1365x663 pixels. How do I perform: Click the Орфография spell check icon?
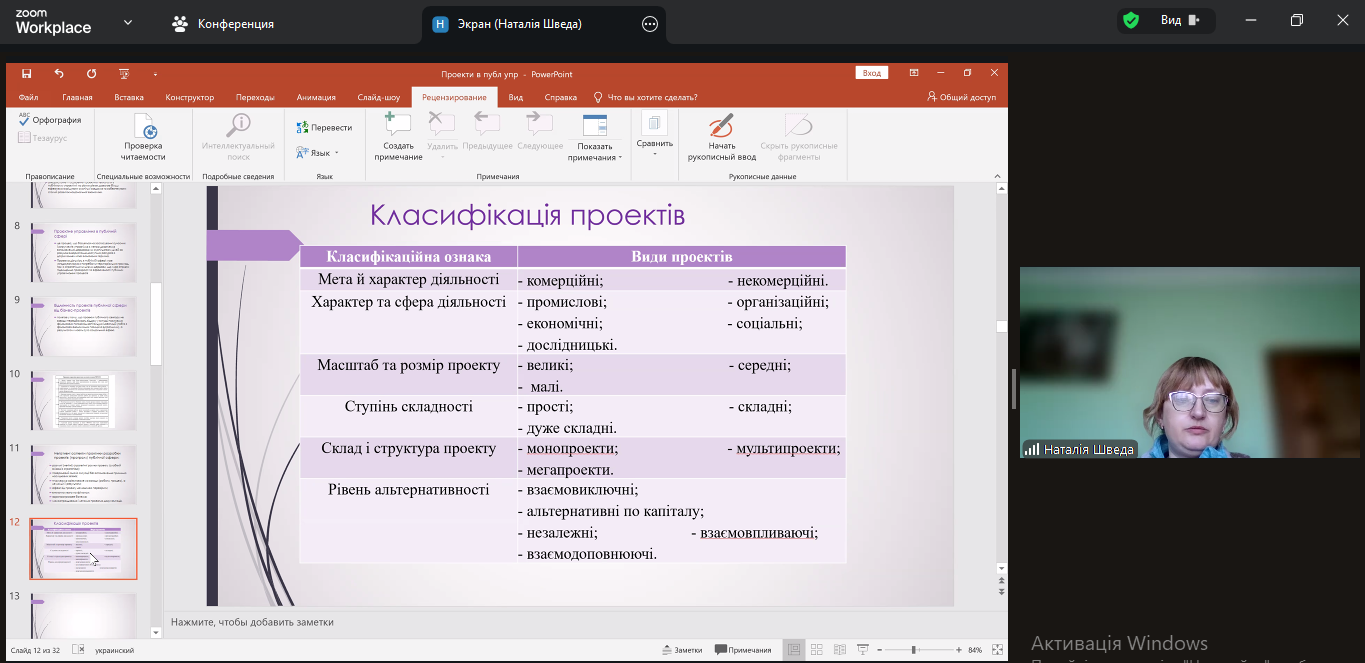pyautogui.click(x=25, y=119)
